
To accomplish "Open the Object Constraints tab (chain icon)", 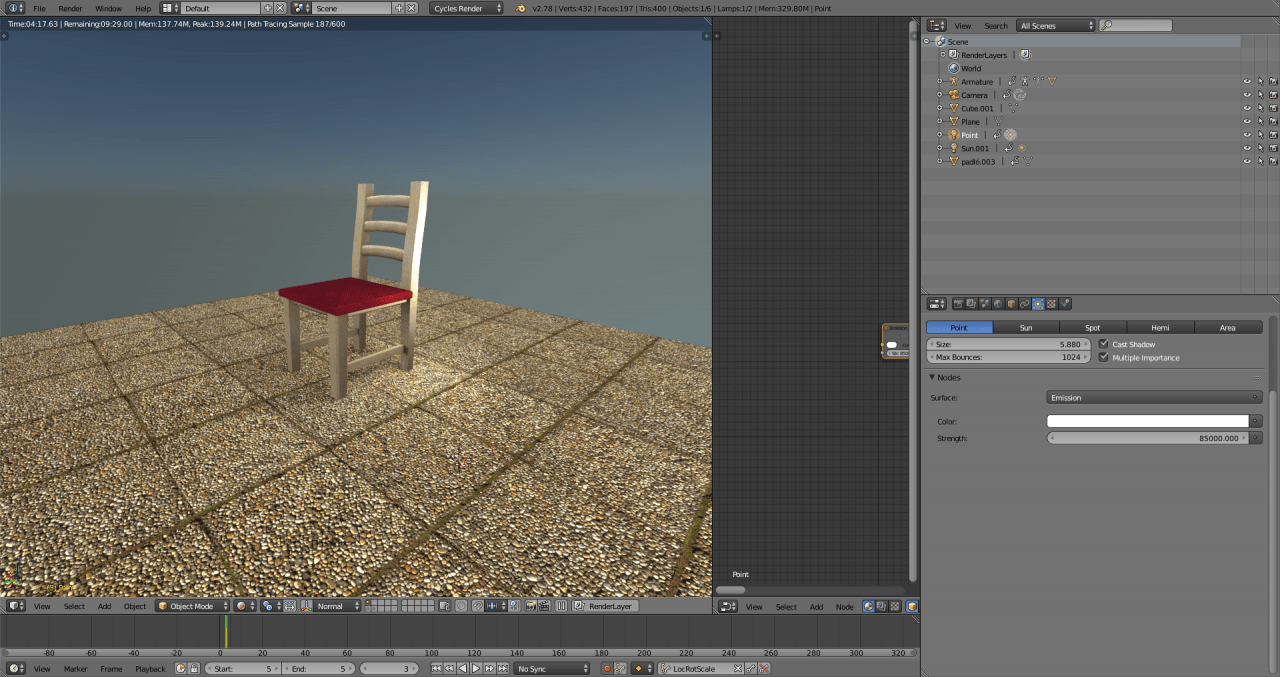I will [x=1025, y=304].
